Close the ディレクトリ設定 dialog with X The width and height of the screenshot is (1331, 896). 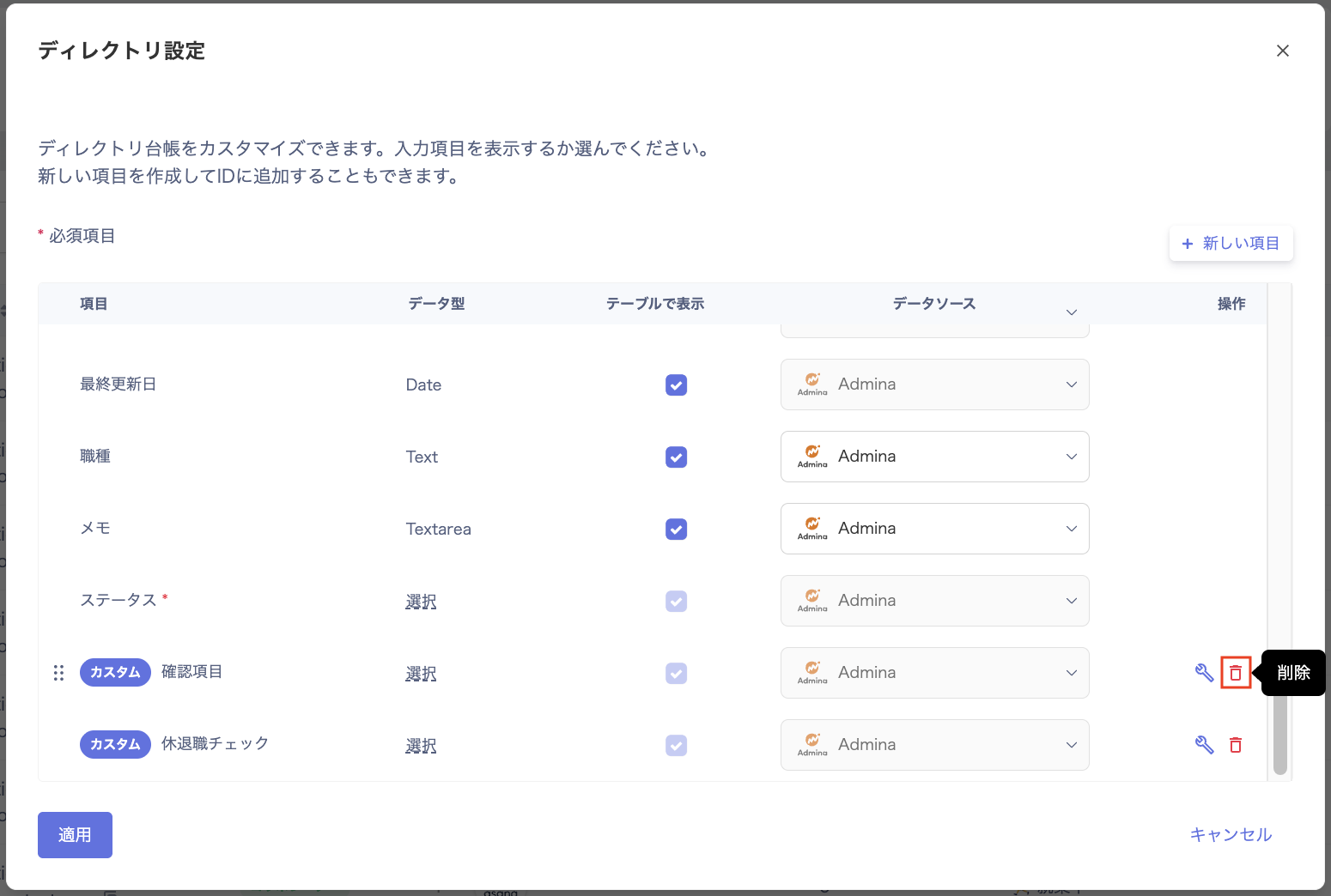pos(1282,51)
